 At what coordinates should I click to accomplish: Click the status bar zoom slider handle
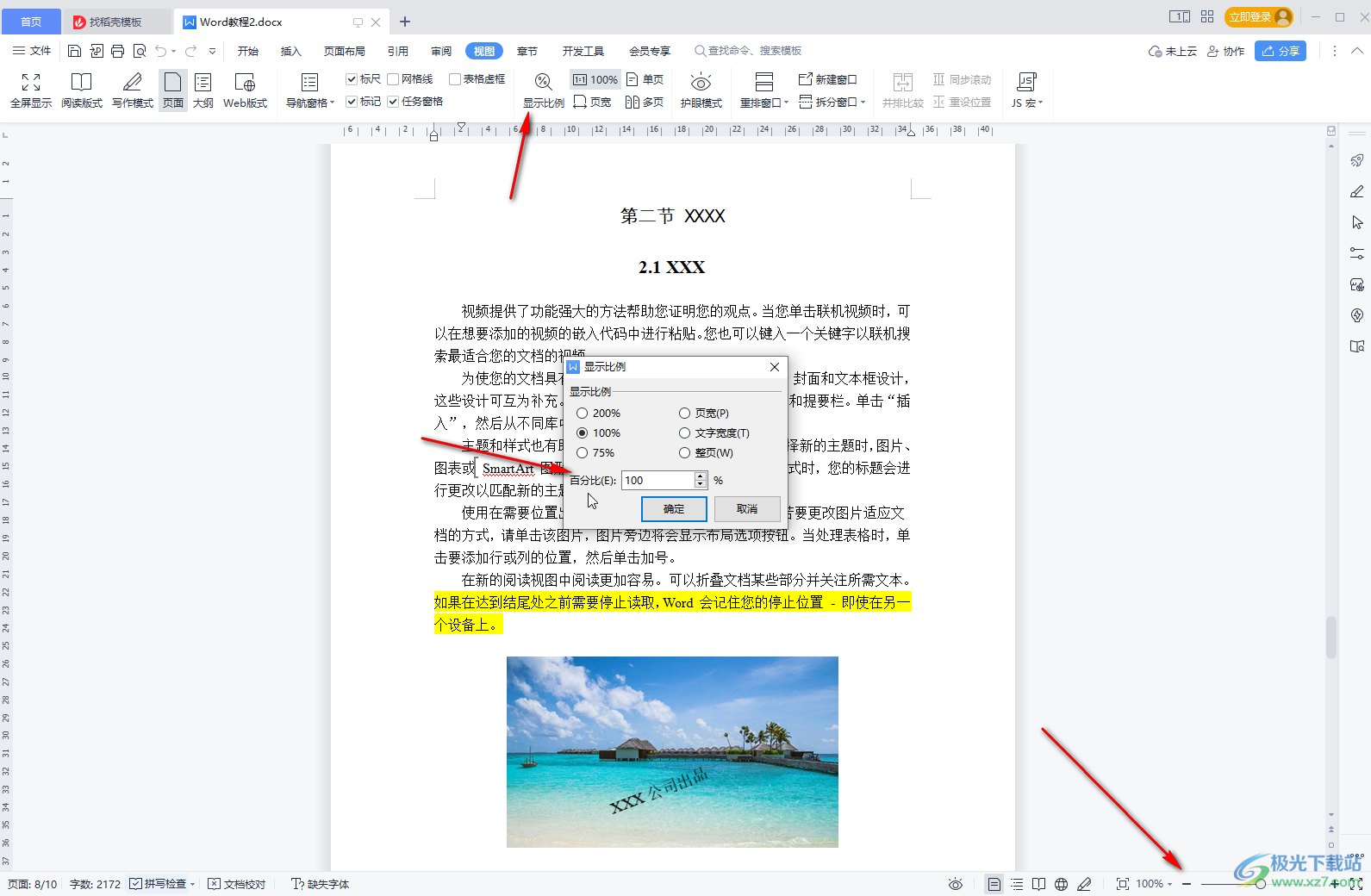tap(1261, 884)
